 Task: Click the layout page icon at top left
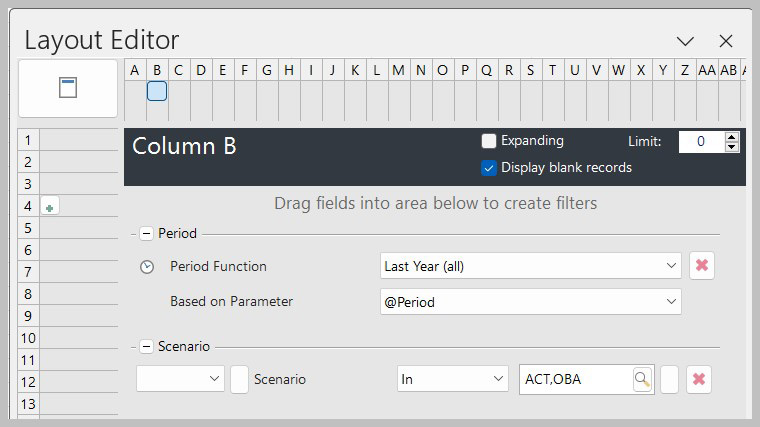point(68,88)
